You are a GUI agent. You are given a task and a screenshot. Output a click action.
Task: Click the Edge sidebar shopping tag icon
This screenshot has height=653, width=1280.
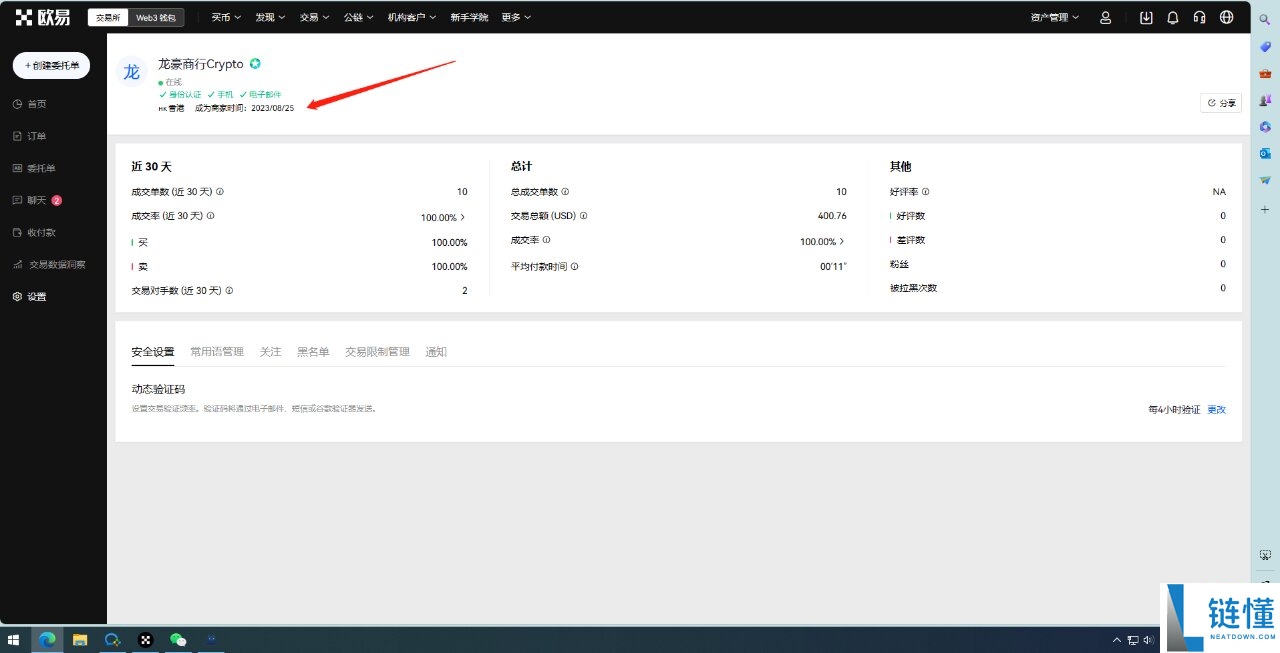pos(1265,46)
